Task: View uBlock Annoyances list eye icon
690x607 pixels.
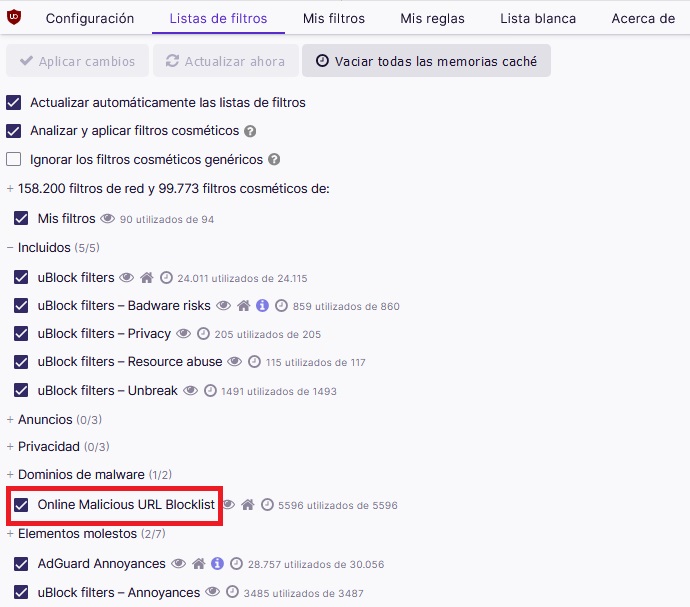Action: pos(213,591)
